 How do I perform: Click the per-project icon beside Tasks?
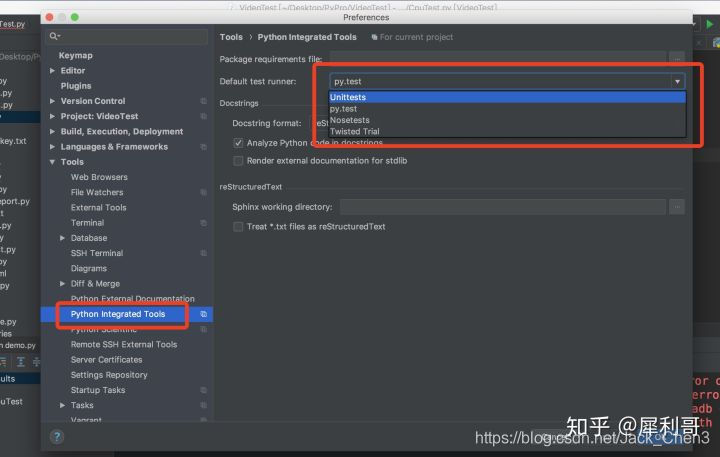tap(203, 405)
